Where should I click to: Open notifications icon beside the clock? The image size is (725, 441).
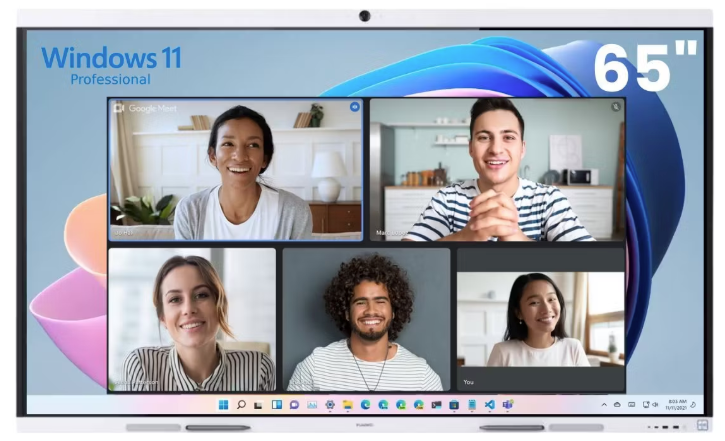click(x=693, y=405)
